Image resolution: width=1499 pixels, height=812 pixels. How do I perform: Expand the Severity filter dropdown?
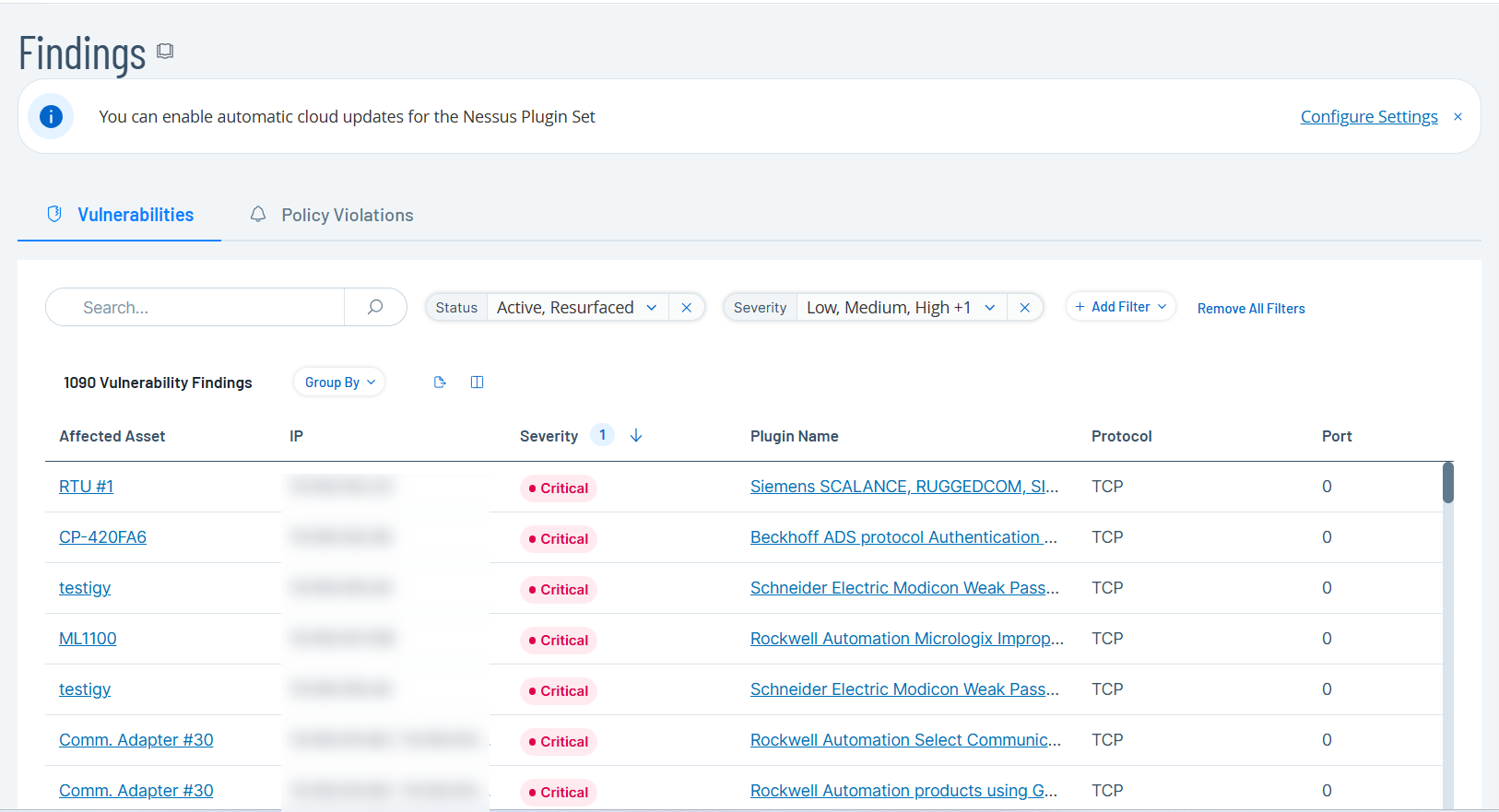pos(990,308)
